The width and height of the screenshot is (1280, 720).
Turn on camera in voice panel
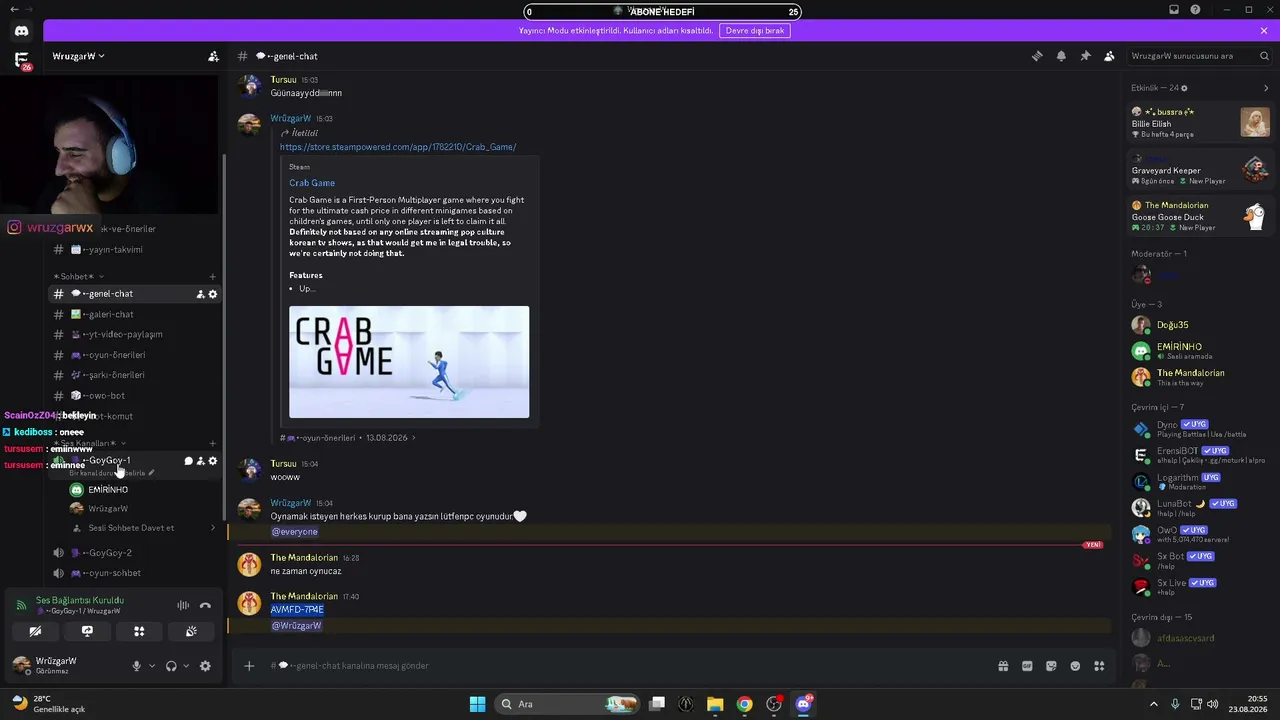click(35, 631)
